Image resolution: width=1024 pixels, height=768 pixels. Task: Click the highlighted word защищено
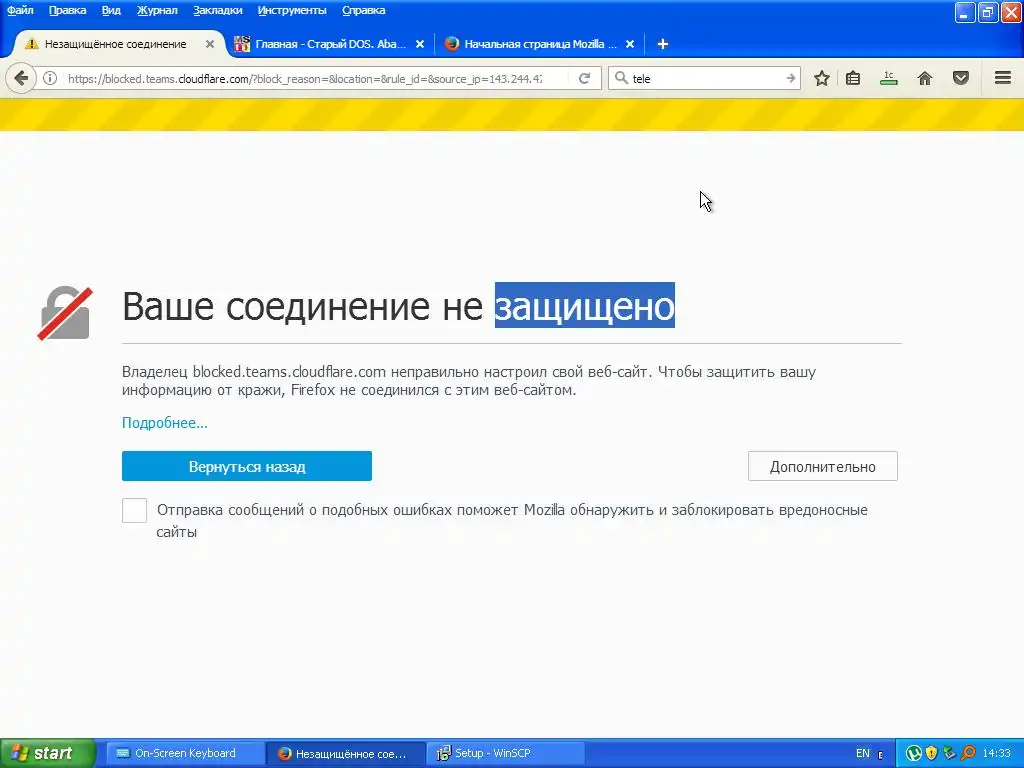click(584, 305)
